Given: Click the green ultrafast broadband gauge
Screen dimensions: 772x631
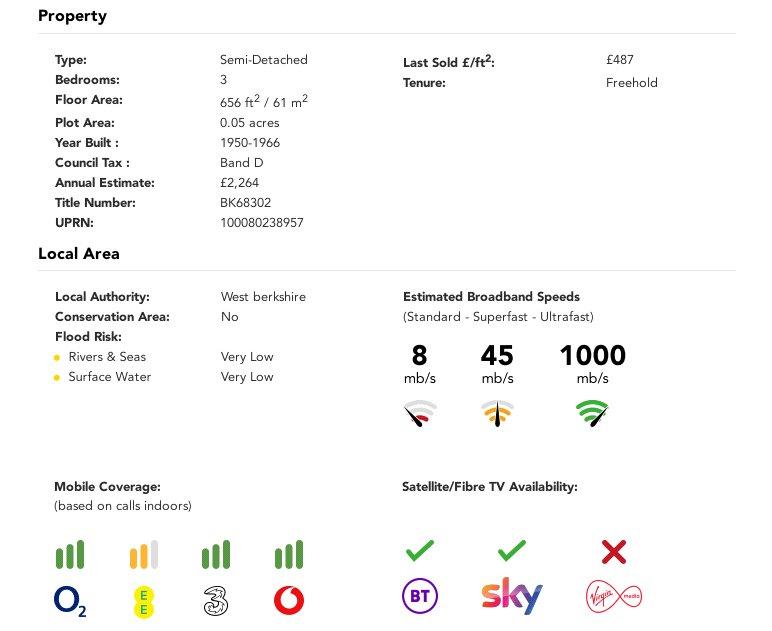Looking at the screenshot, I should pyautogui.click(x=592, y=413).
